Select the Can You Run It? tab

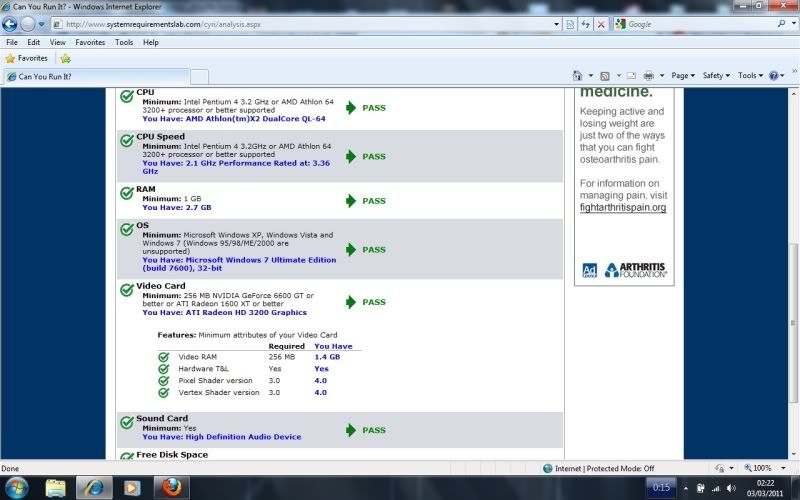97,77
